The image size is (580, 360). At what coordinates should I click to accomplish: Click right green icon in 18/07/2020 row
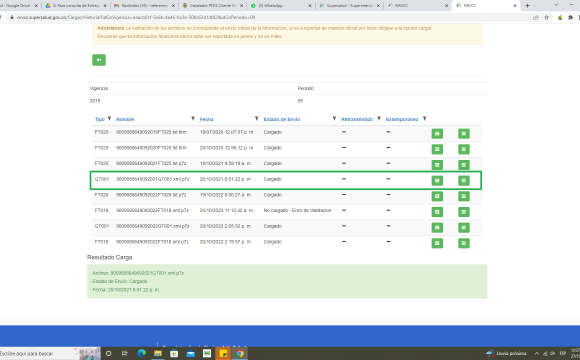(x=463, y=134)
